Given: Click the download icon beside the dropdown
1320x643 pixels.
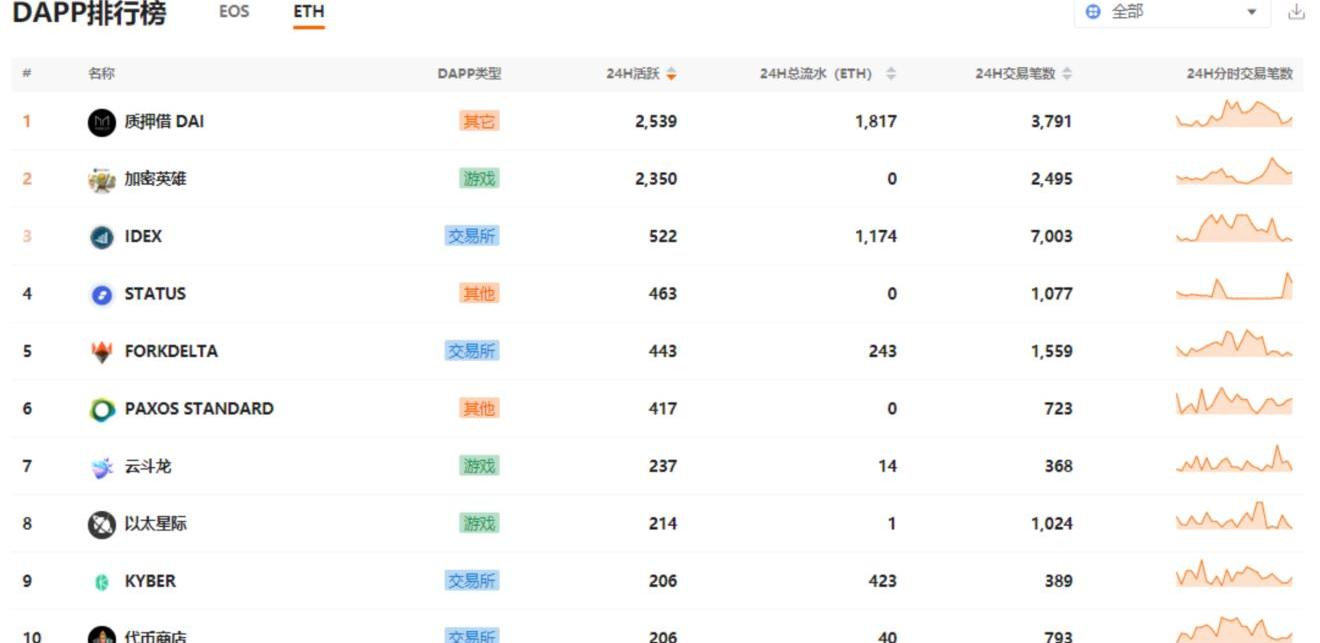Looking at the screenshot, I should tap(1297, 12).
